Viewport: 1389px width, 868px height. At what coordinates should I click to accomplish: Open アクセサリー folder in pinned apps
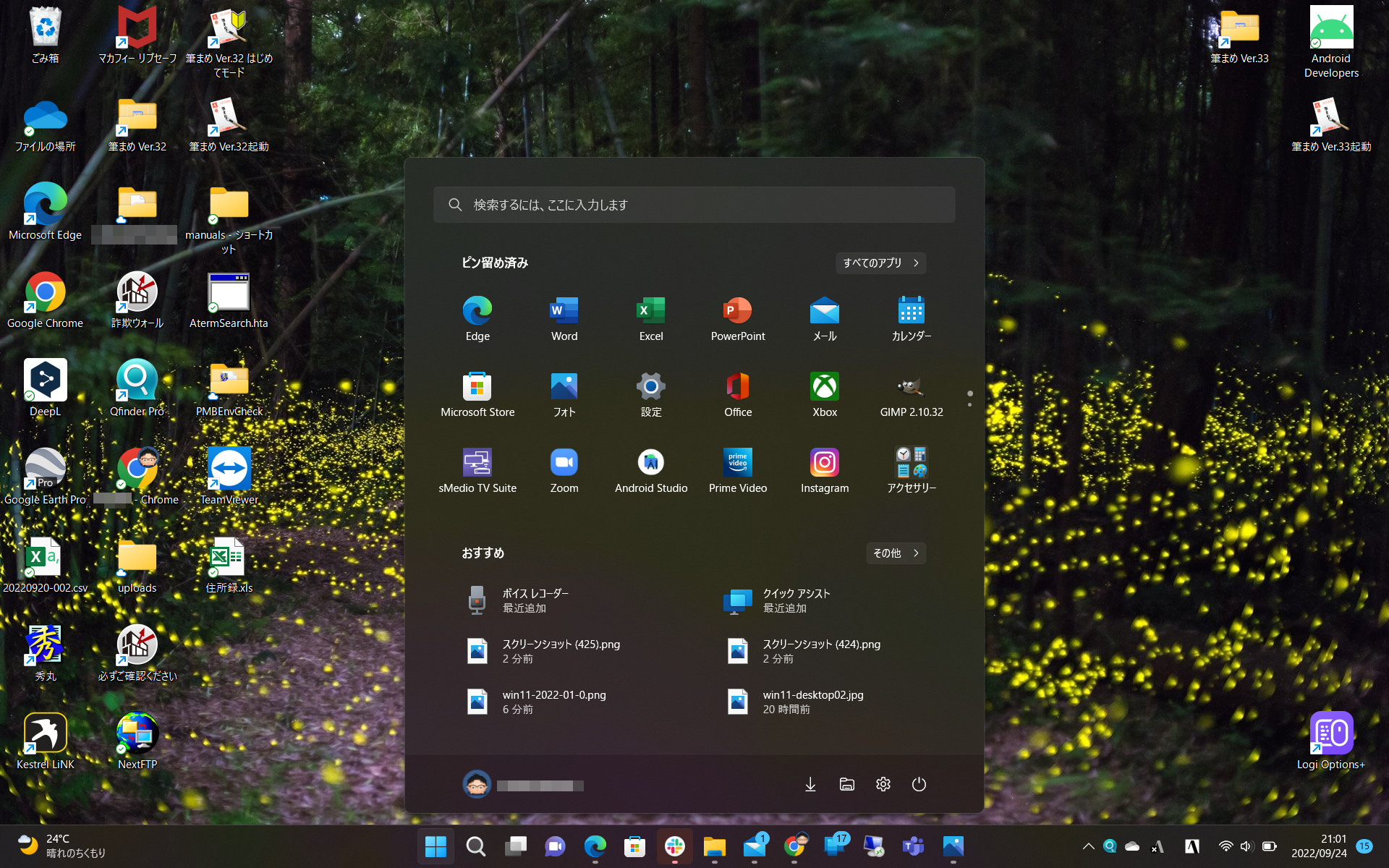pos(912,471)
